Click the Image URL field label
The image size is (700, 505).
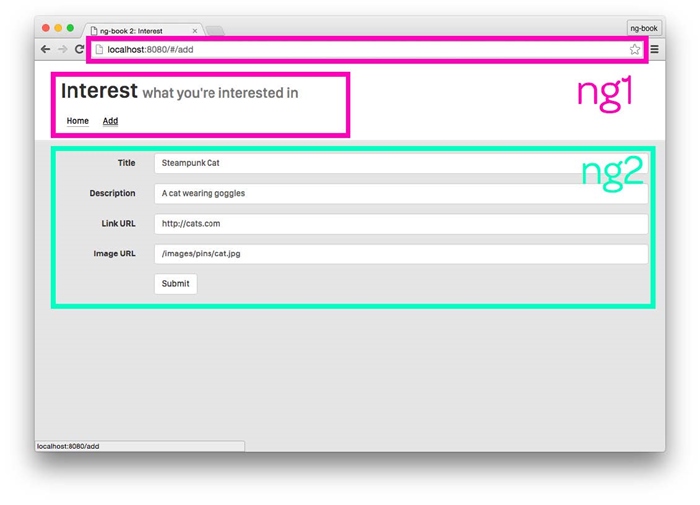(x=114, y=254)
